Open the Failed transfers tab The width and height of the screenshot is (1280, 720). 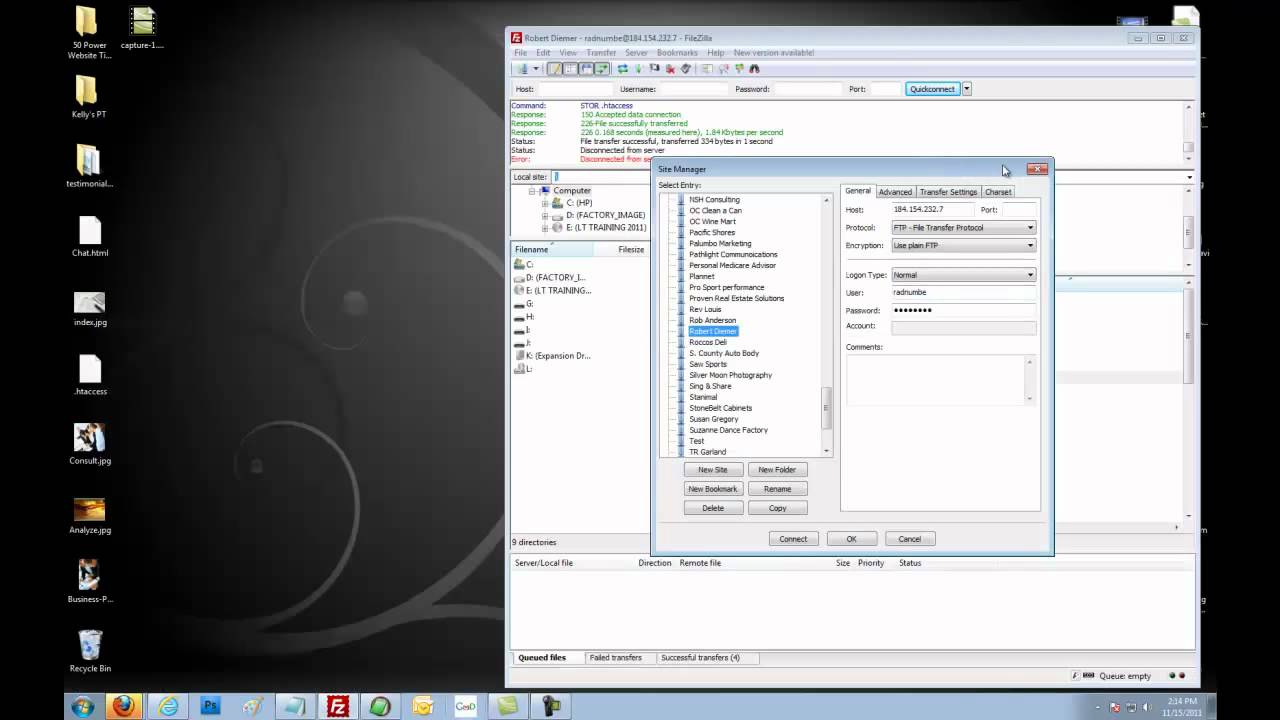tap(615, 658)
